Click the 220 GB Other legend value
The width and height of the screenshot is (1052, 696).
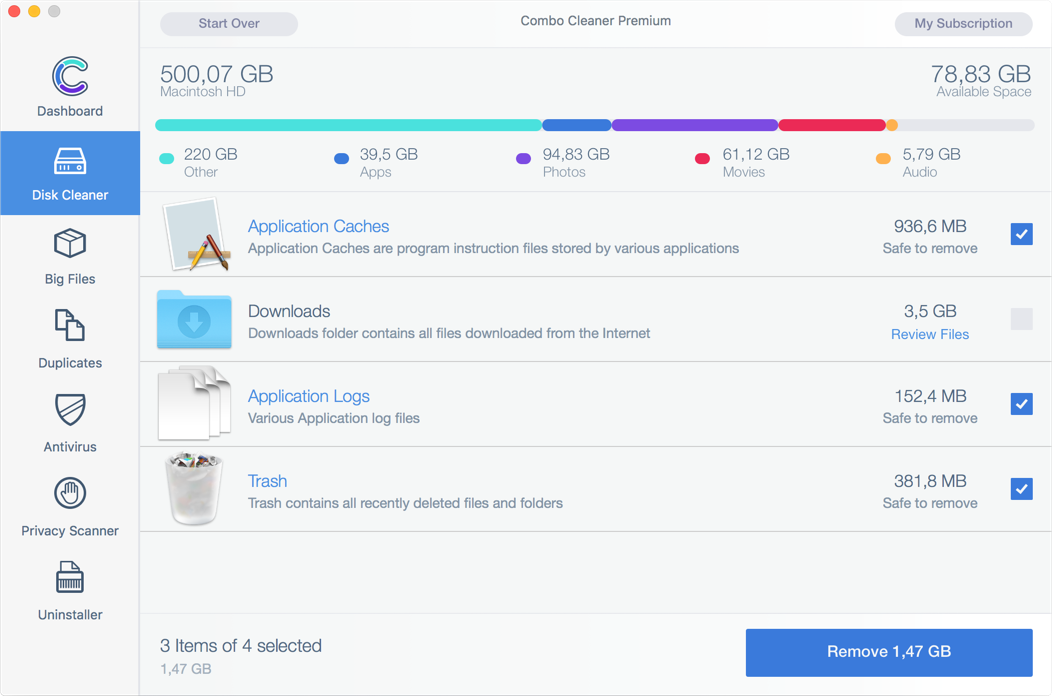(211, 154)
